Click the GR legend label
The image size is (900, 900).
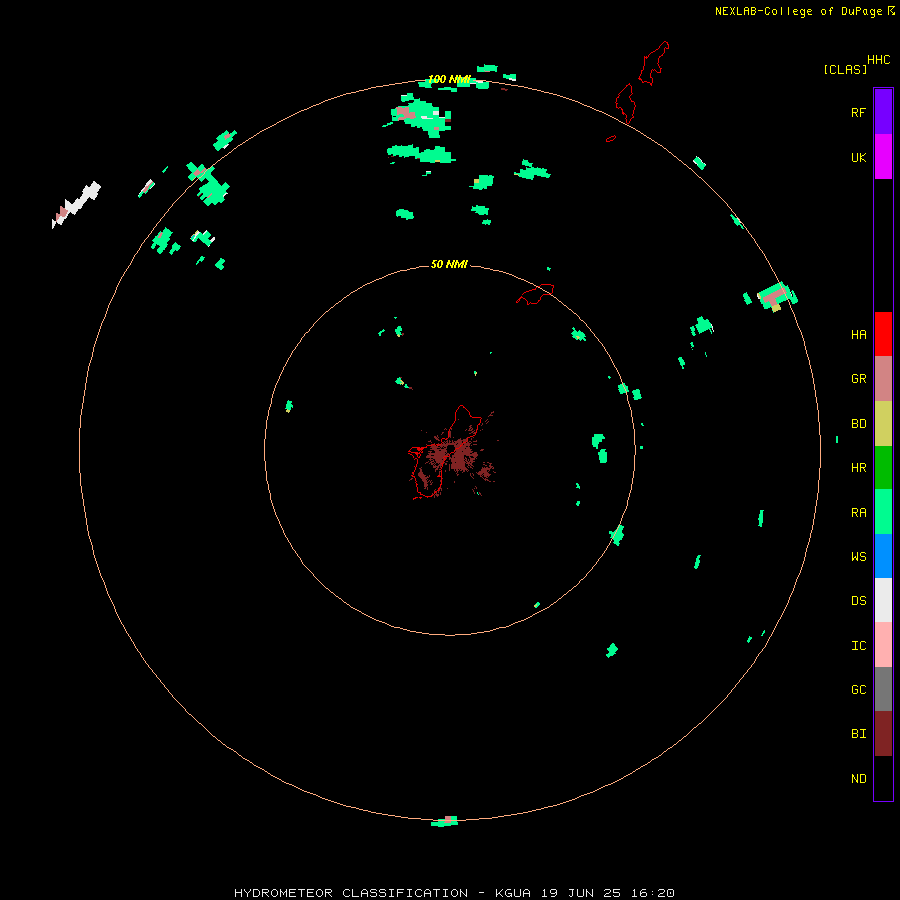858,378
